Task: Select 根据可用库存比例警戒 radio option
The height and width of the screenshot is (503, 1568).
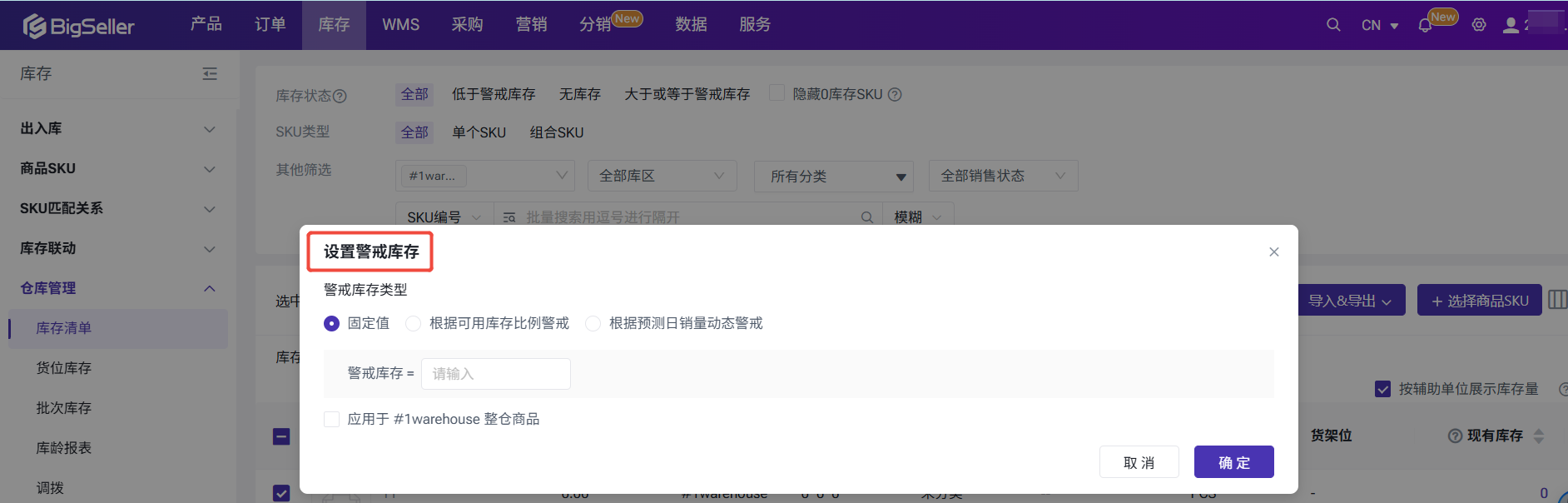Action: (414, 324)
